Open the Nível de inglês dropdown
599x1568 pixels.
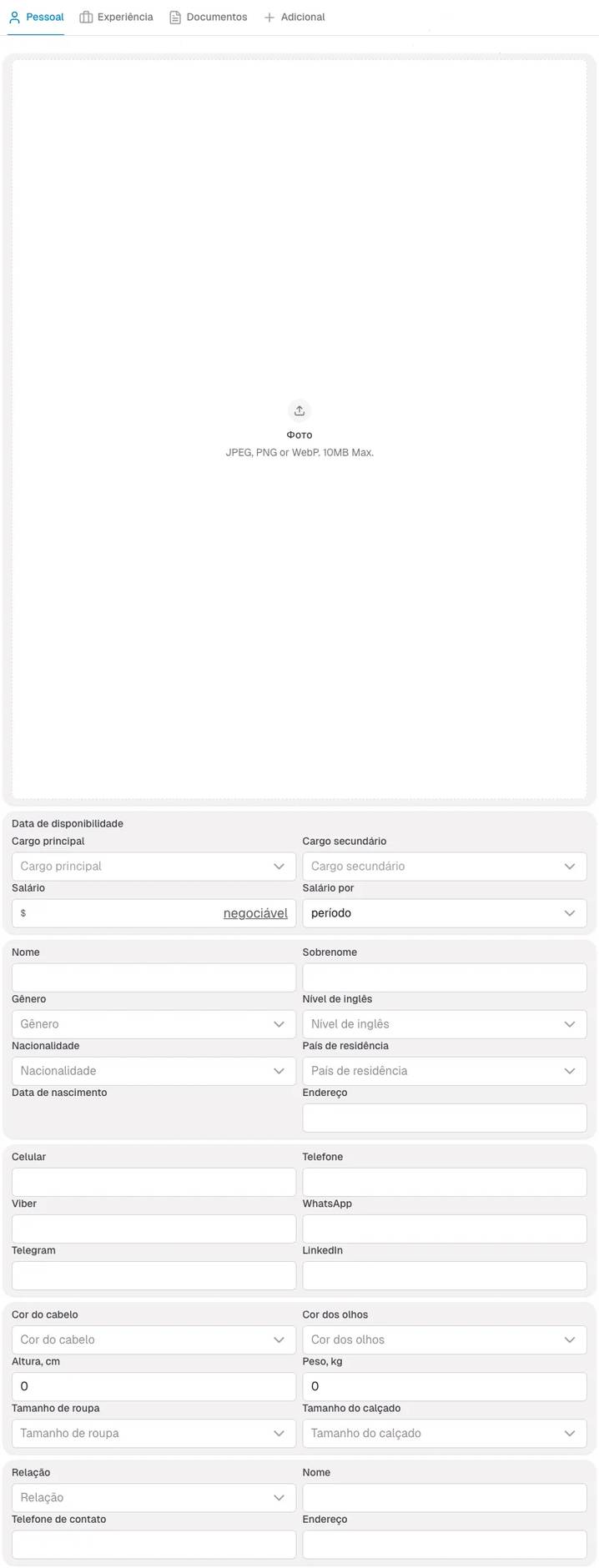coord(444,1023)
